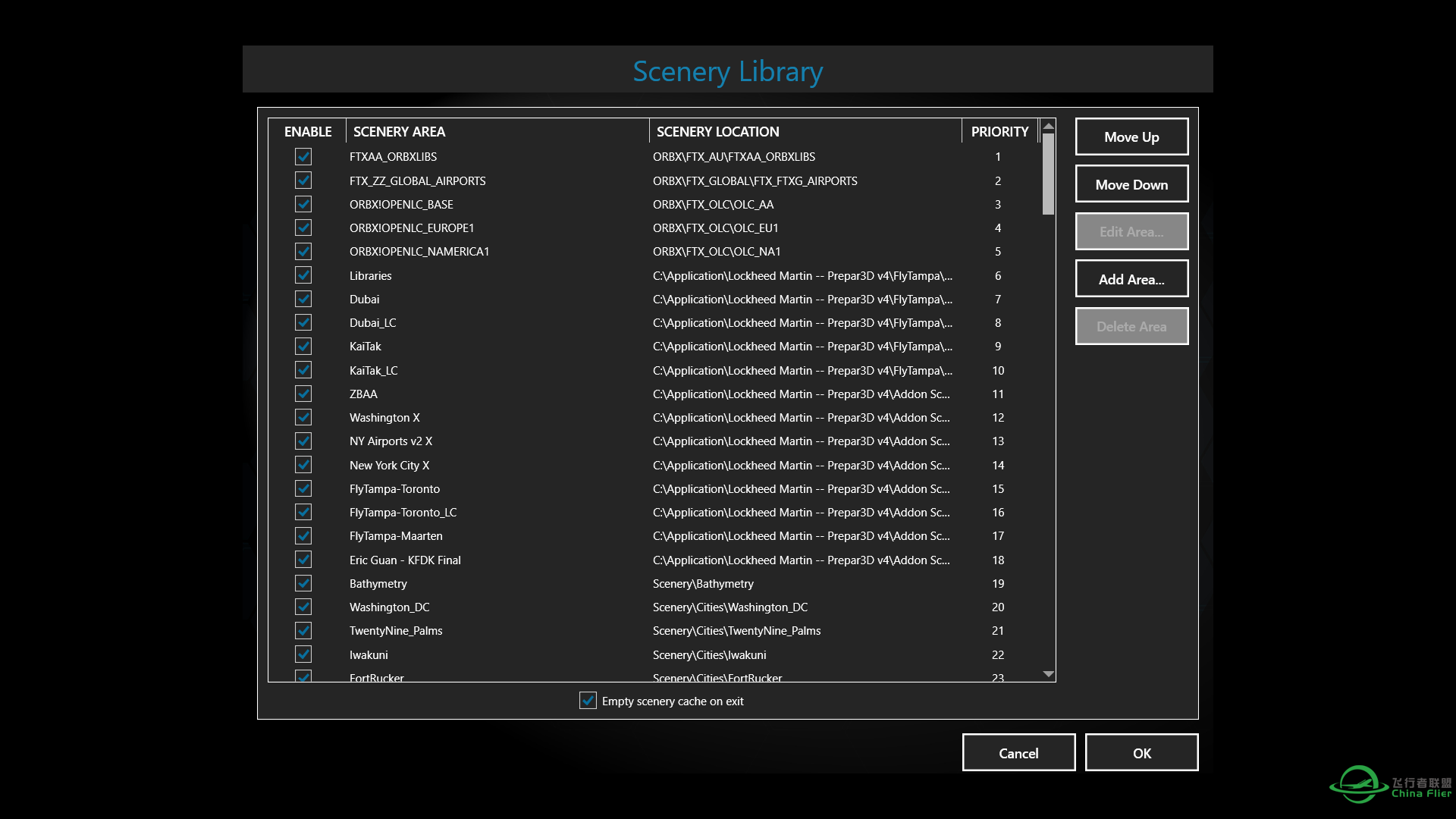Click scrollbar up arrow in scenery list
This screenshot has height=819, width=1456.
(1049, 127)
